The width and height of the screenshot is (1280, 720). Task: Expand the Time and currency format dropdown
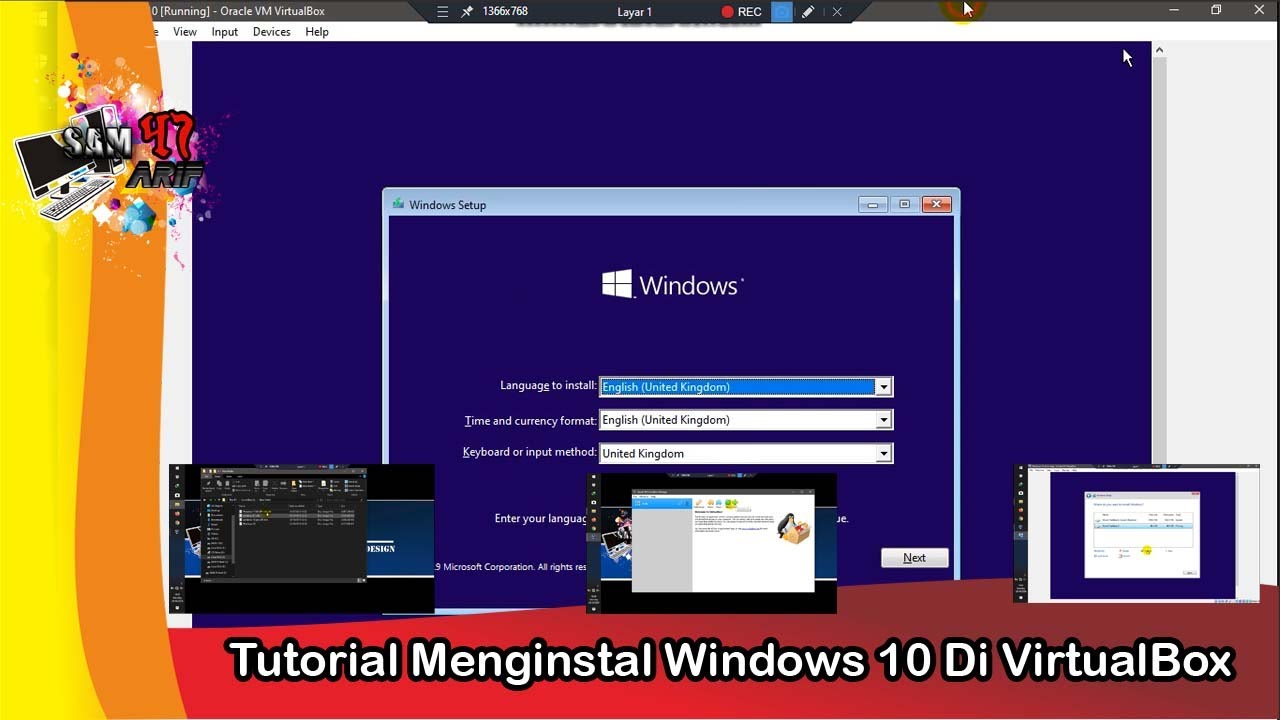883,420
